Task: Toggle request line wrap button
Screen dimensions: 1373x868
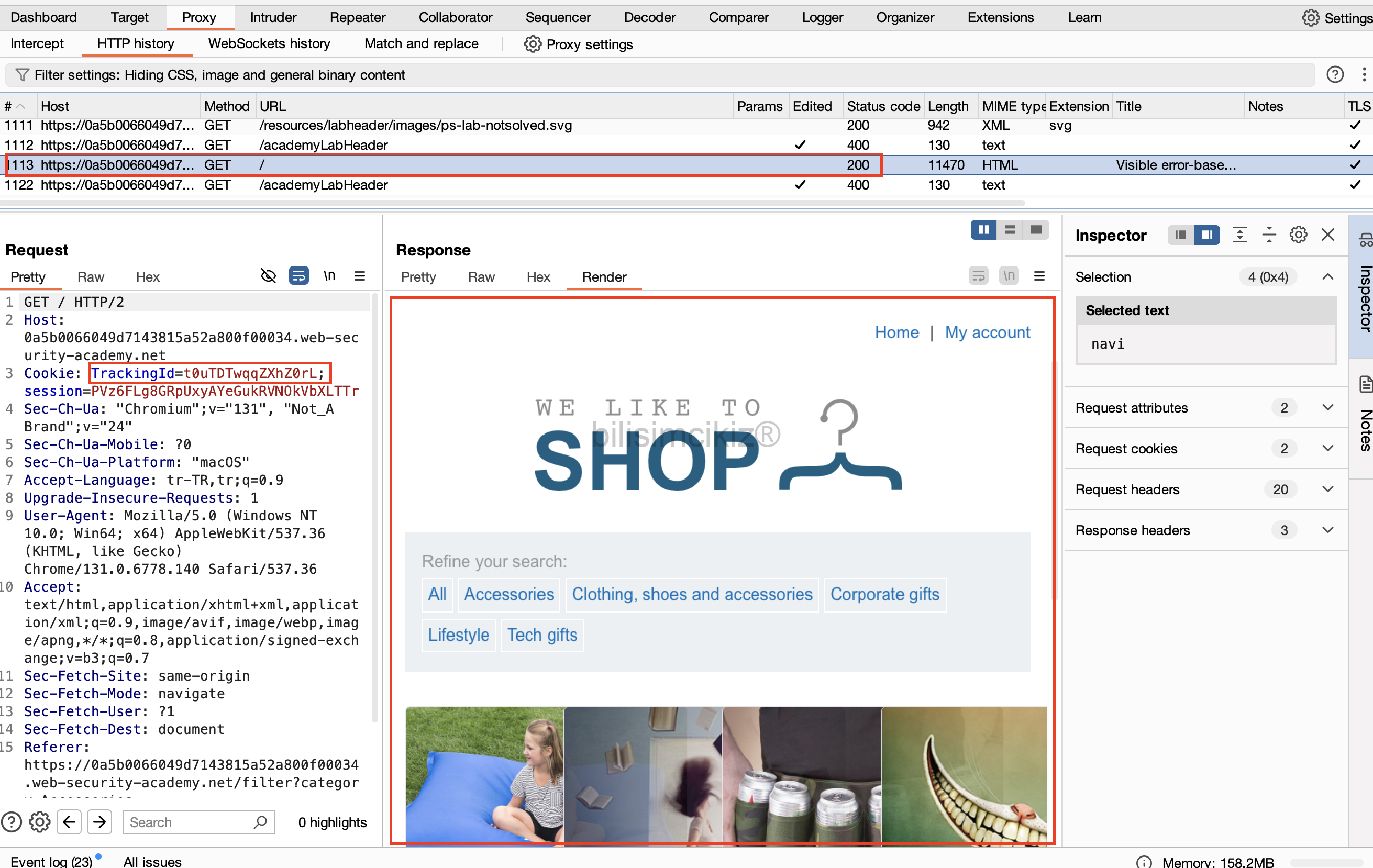Action: tap(299, 276)
